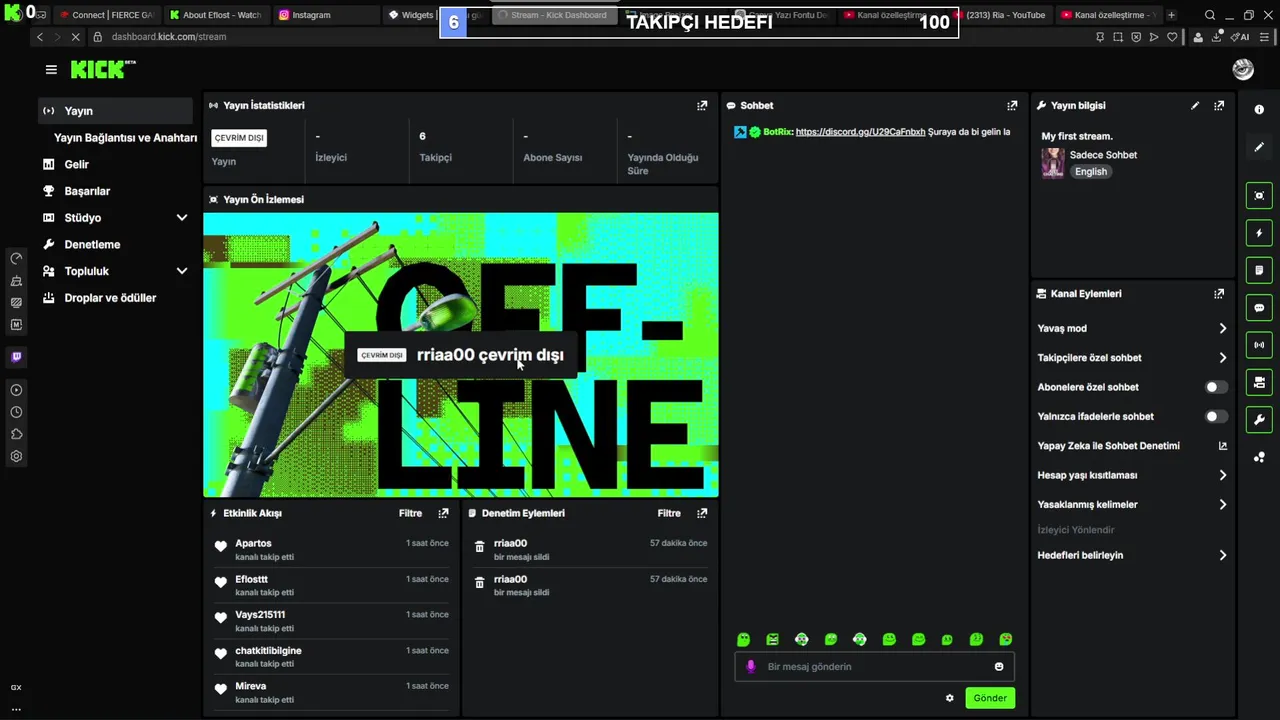Open Yavaş mod options

click(x=1132, y=328)
